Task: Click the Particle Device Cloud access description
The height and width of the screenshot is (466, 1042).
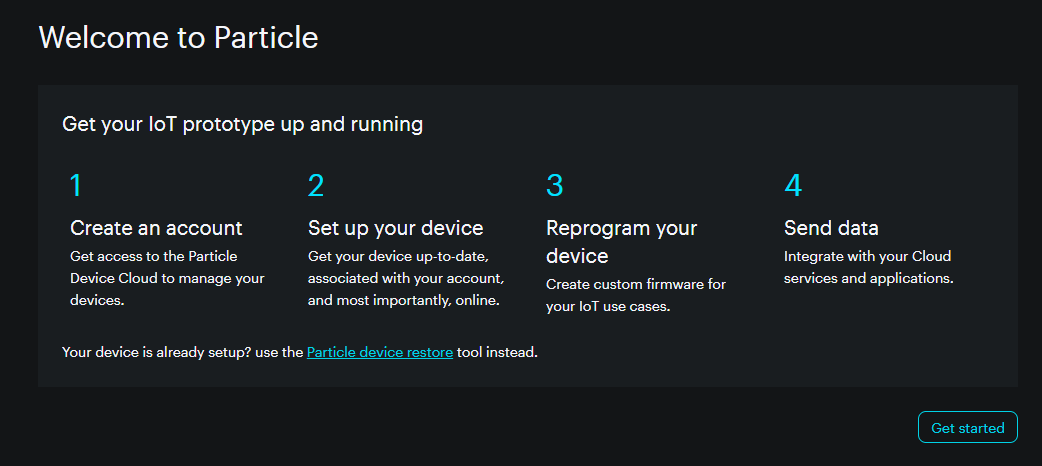Action: point(167,278)
